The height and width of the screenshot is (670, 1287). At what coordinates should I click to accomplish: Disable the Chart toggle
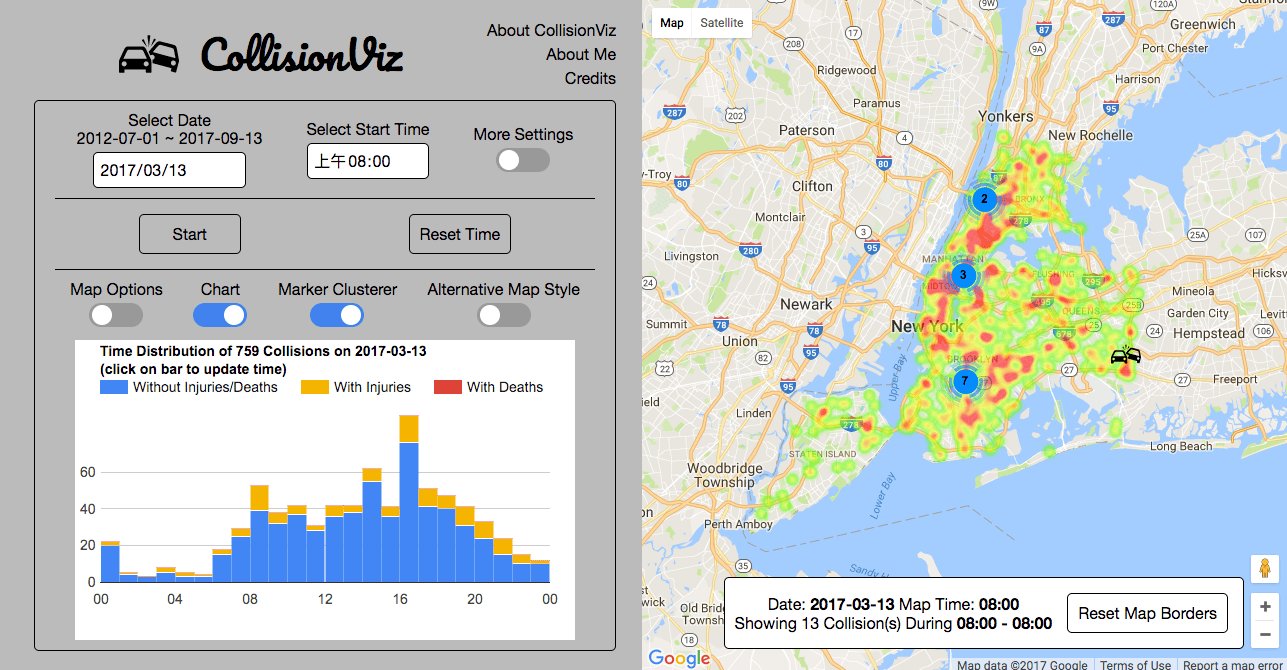tap(220, 315)
